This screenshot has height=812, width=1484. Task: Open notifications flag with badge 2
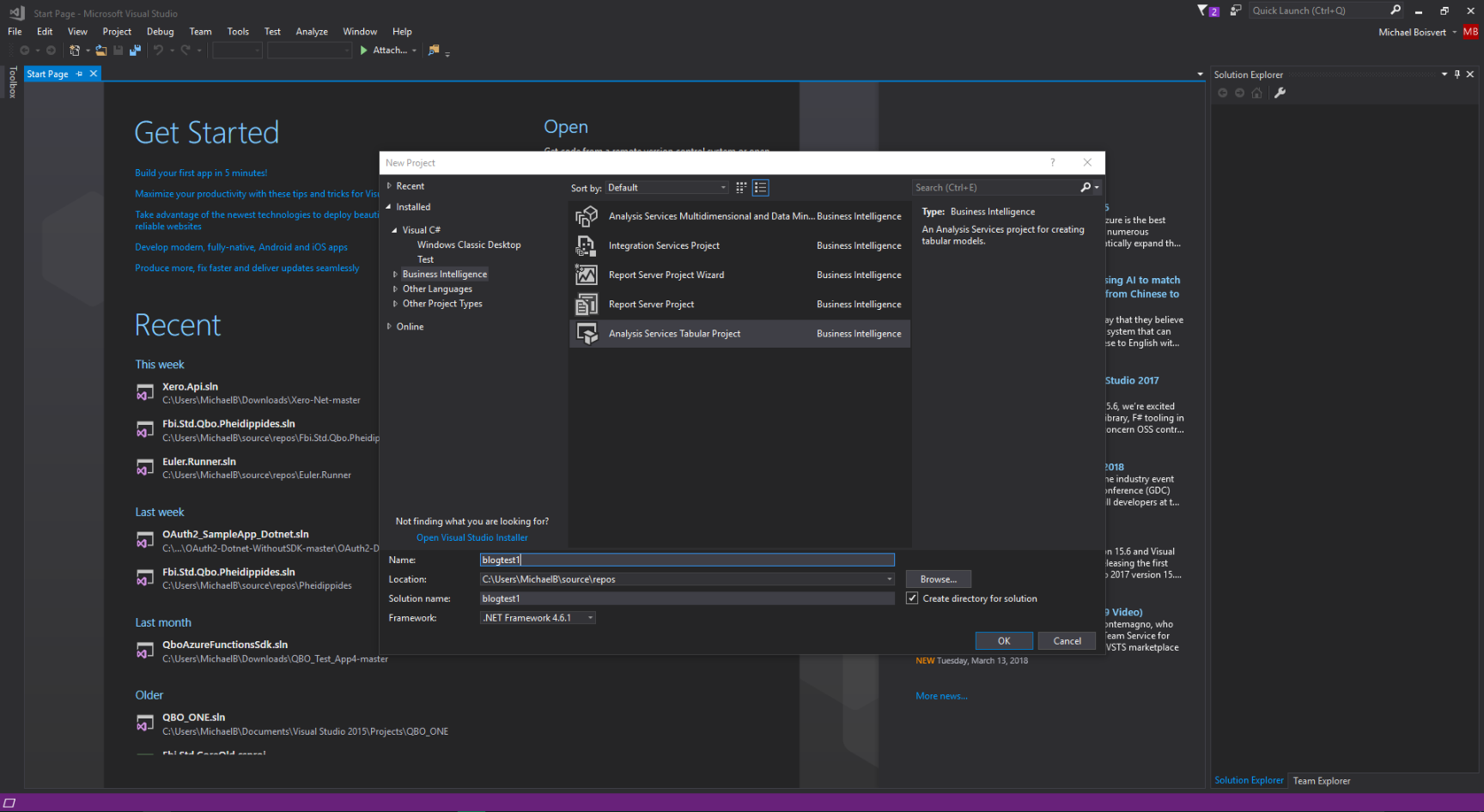click(x=1207, y=11)
